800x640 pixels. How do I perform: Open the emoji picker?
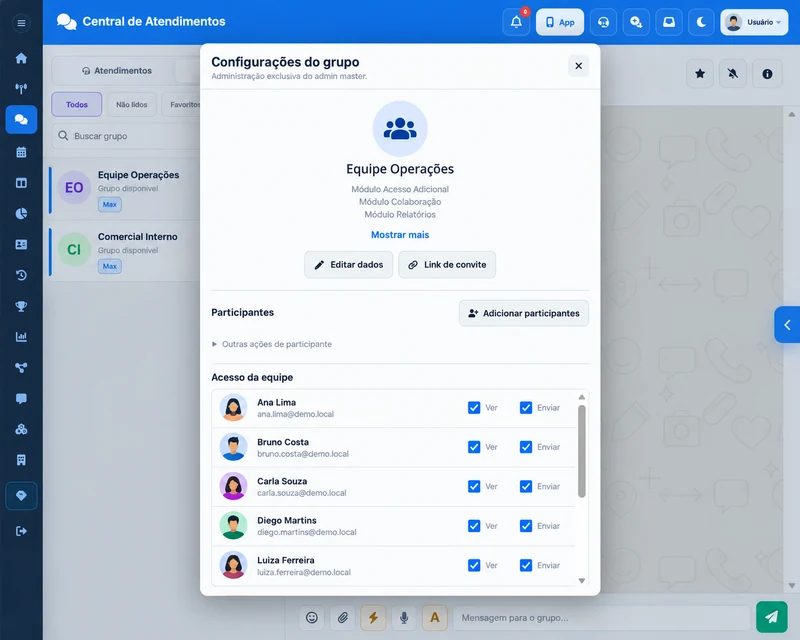coord(312,618)
